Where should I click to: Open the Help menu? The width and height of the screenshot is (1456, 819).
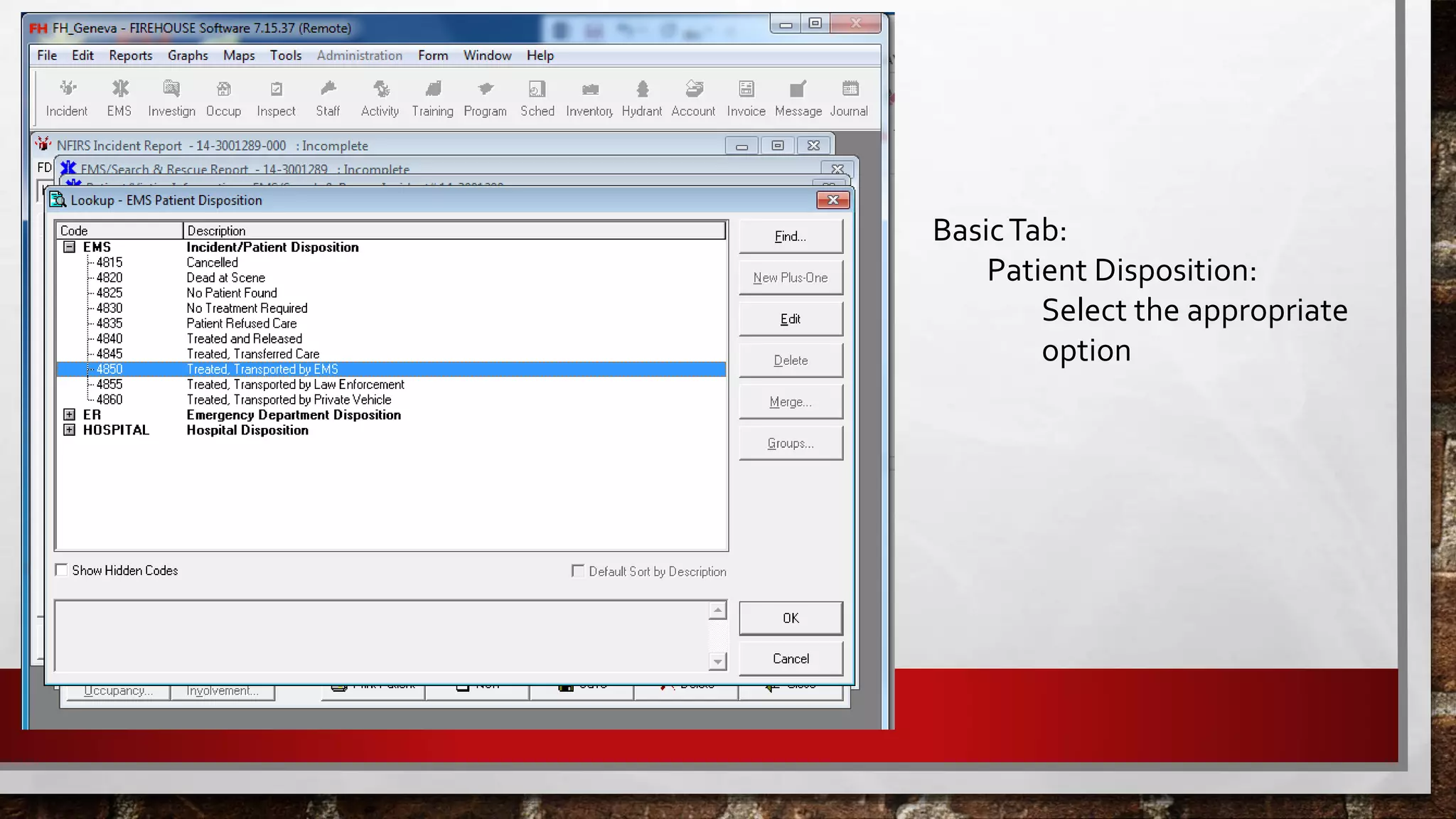pyautogui.click(x=540, y=55)
